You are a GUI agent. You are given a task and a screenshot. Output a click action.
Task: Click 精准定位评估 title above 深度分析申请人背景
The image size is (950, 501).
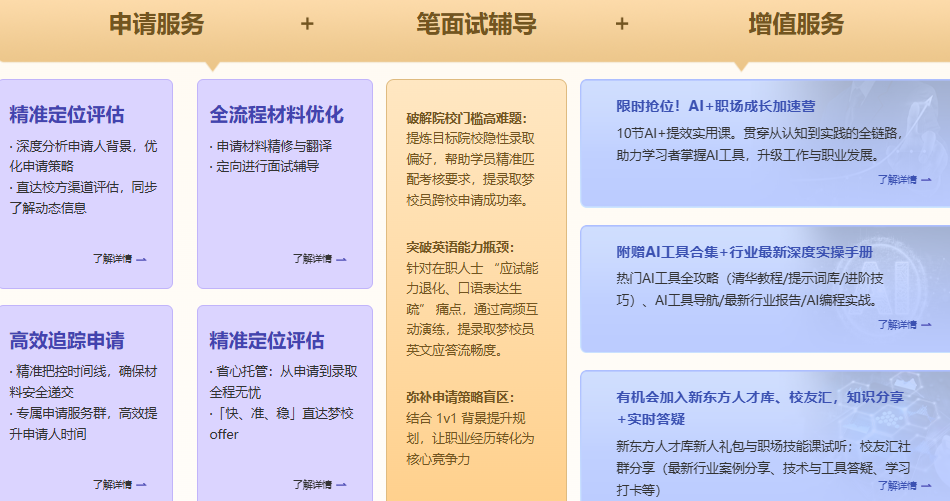coord(67,114)
